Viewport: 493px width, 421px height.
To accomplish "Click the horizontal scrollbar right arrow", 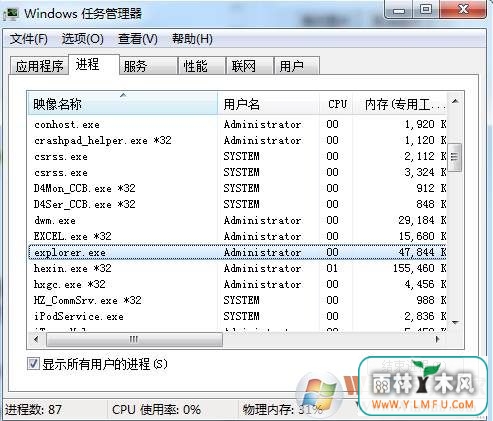I will point(437,340).
